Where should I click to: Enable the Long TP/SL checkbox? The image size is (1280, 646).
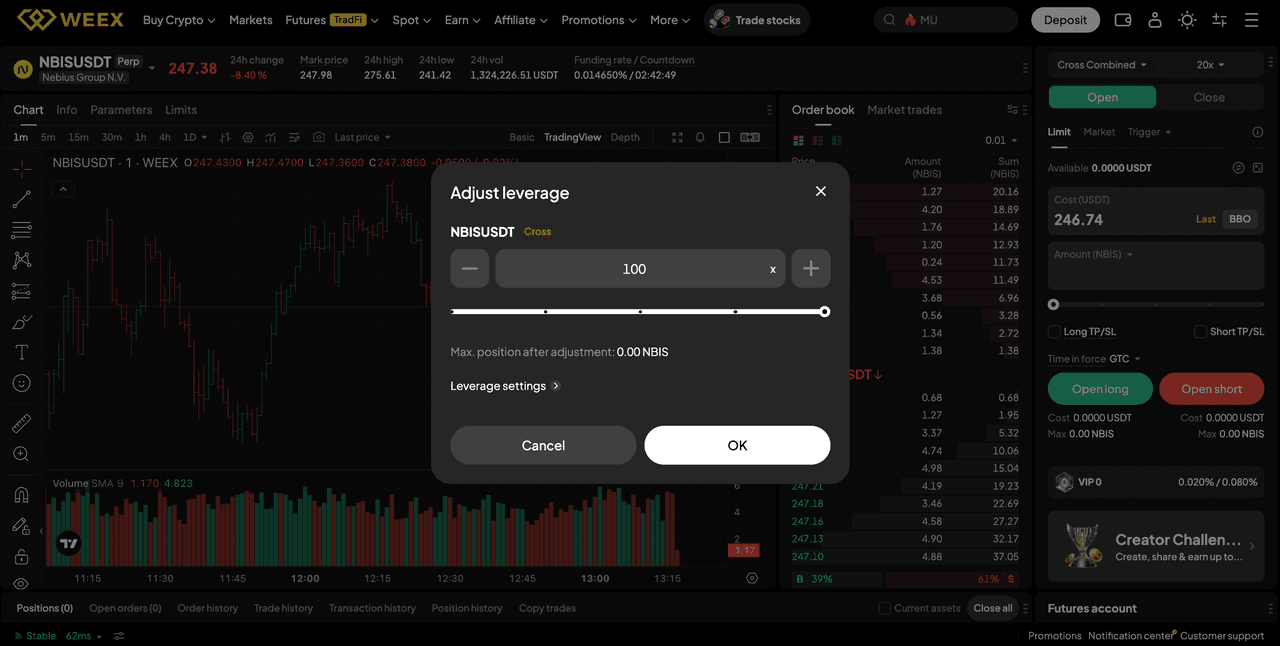tap(1054, 331)
